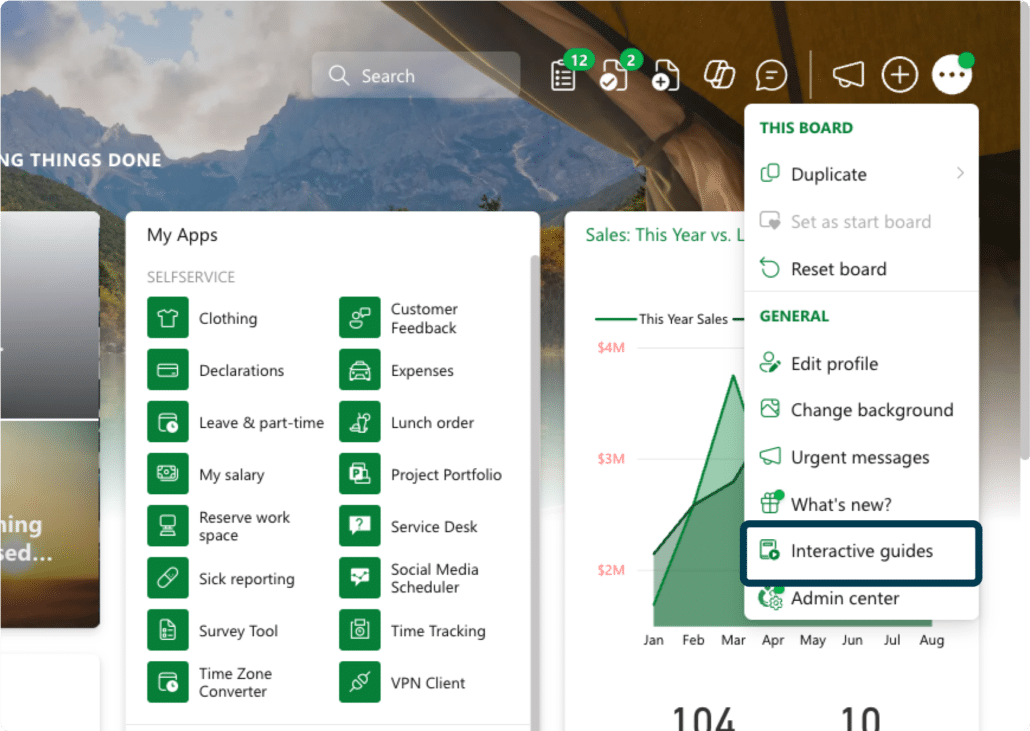The height and width of the screenshot is (731, 1030).
Task: Click the Feb month label on chart
Action: pos(693,640)
